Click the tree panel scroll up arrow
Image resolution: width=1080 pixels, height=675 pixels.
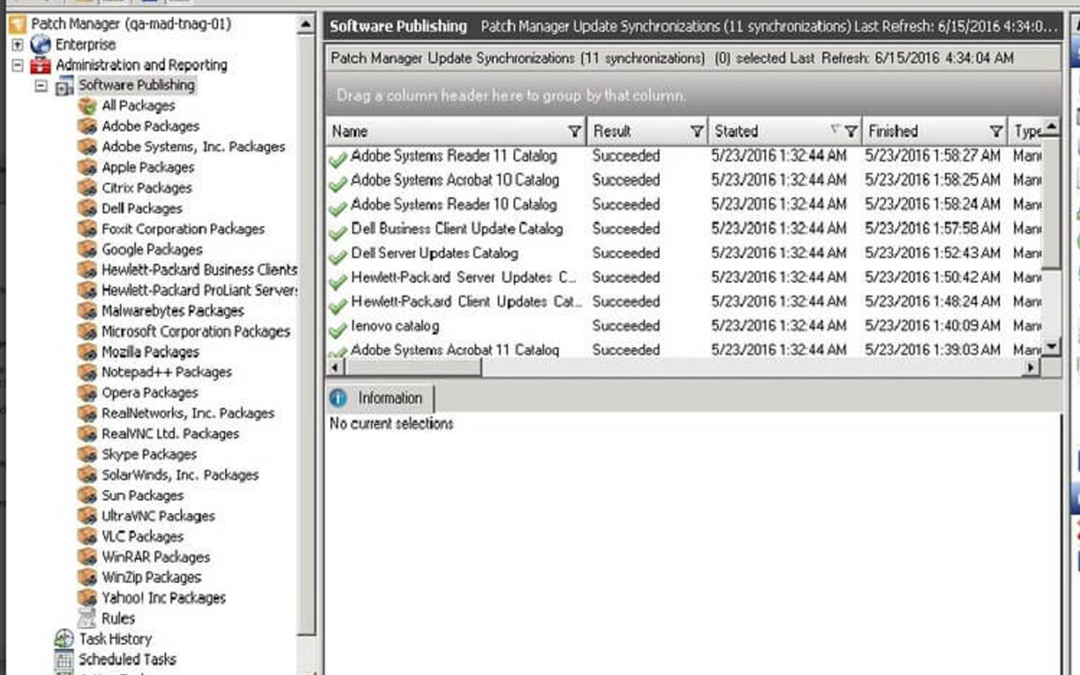click(306, 24)
